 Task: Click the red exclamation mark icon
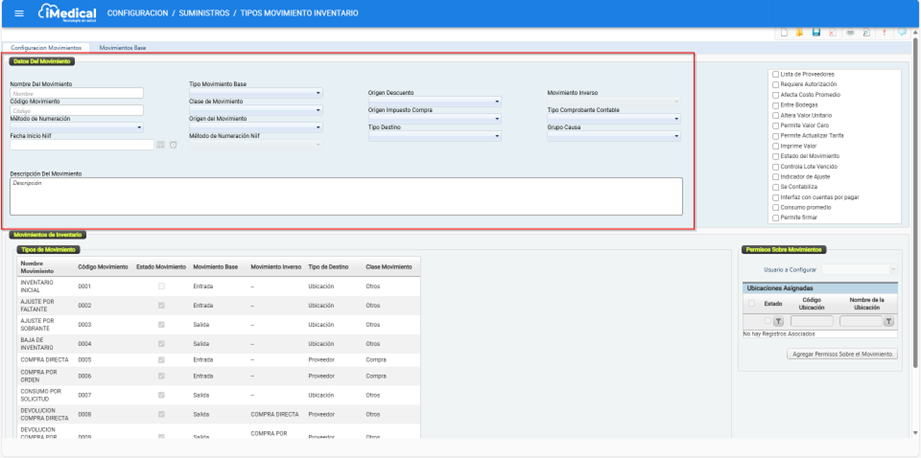coord(884,33)
